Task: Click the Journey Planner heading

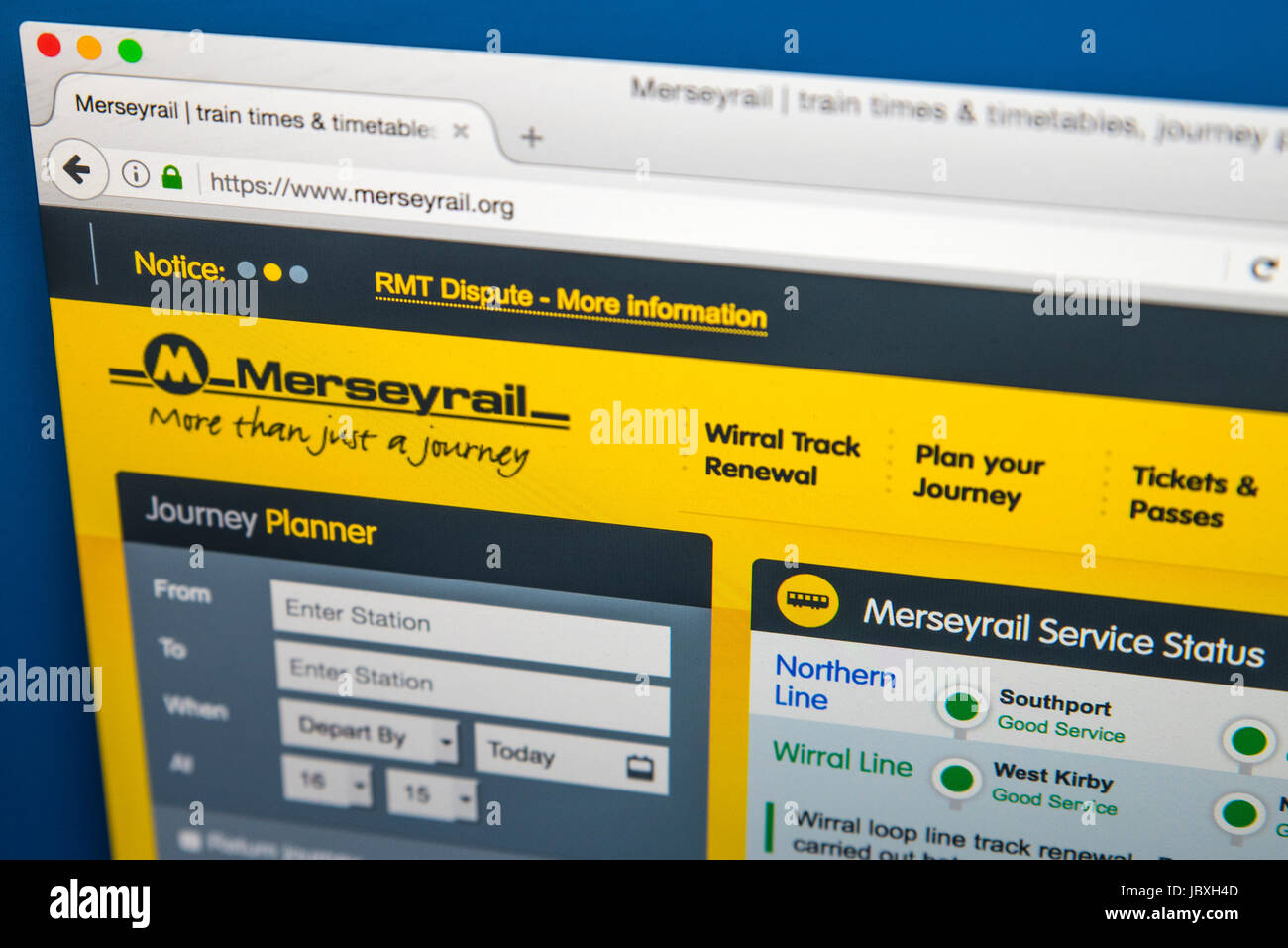Action: coord(261,521)
